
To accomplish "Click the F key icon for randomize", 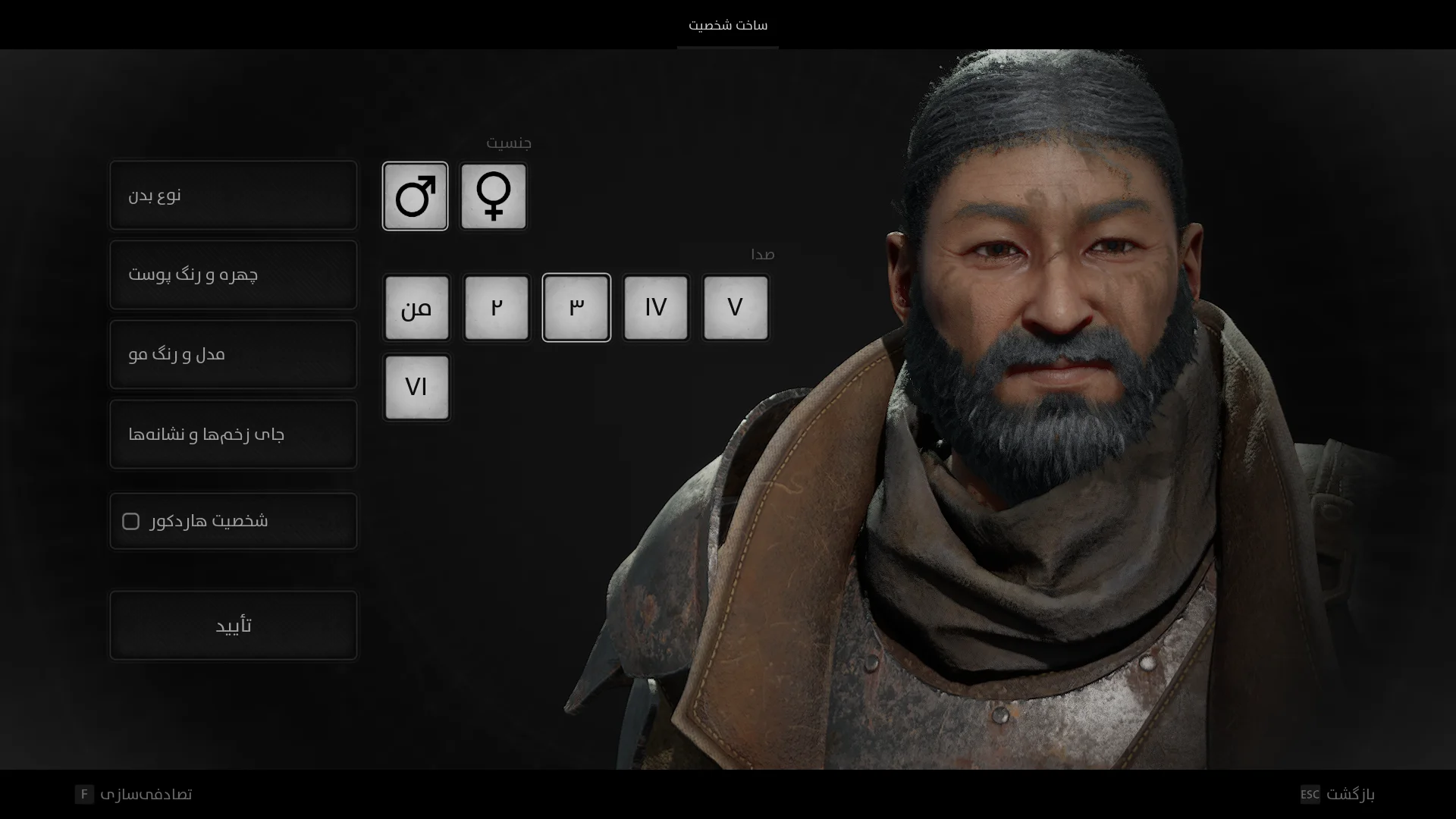I will click(x=84, y=794).
